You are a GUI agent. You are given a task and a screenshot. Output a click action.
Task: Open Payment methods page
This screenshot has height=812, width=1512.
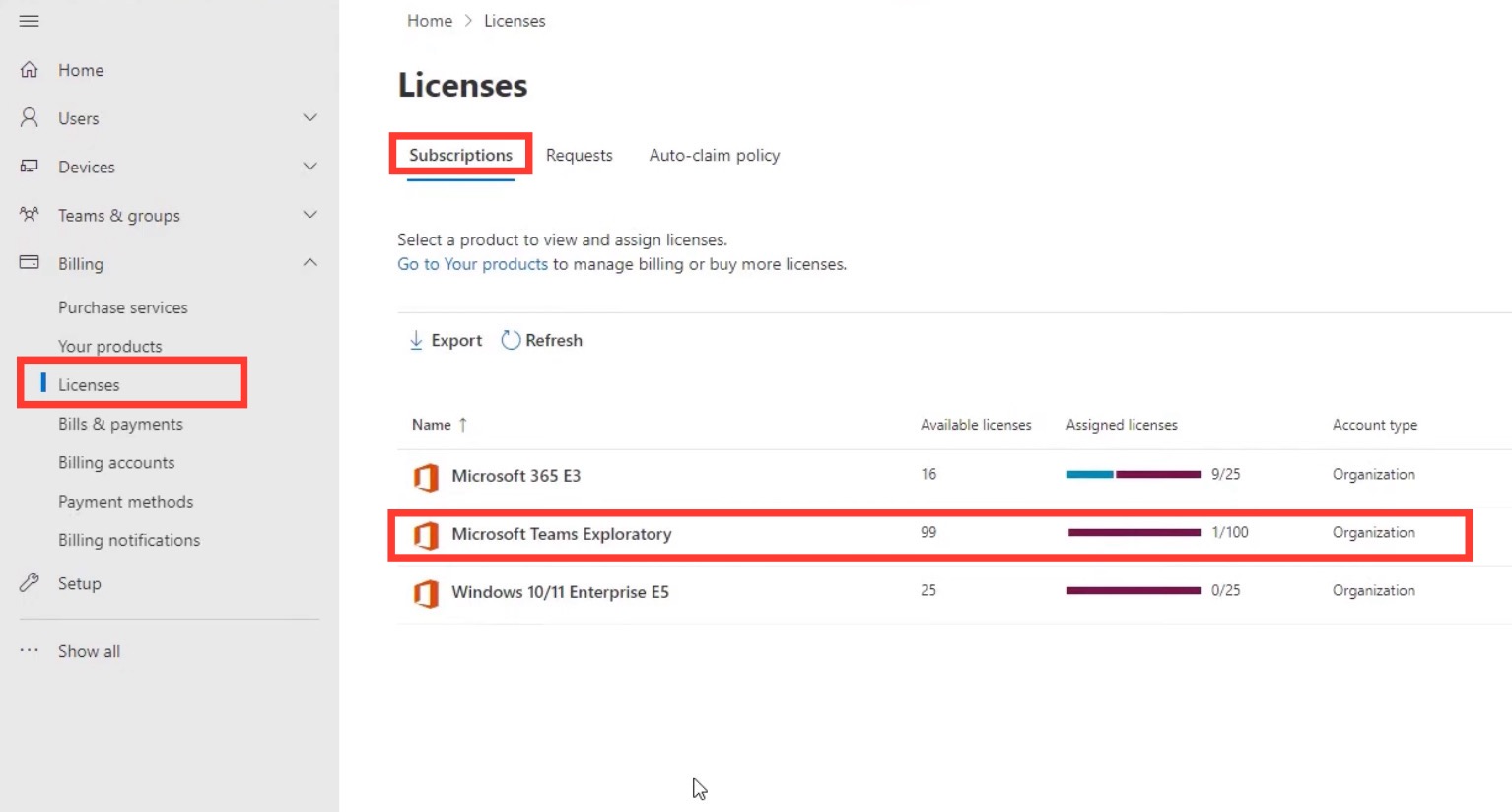(x=125, y=502)
